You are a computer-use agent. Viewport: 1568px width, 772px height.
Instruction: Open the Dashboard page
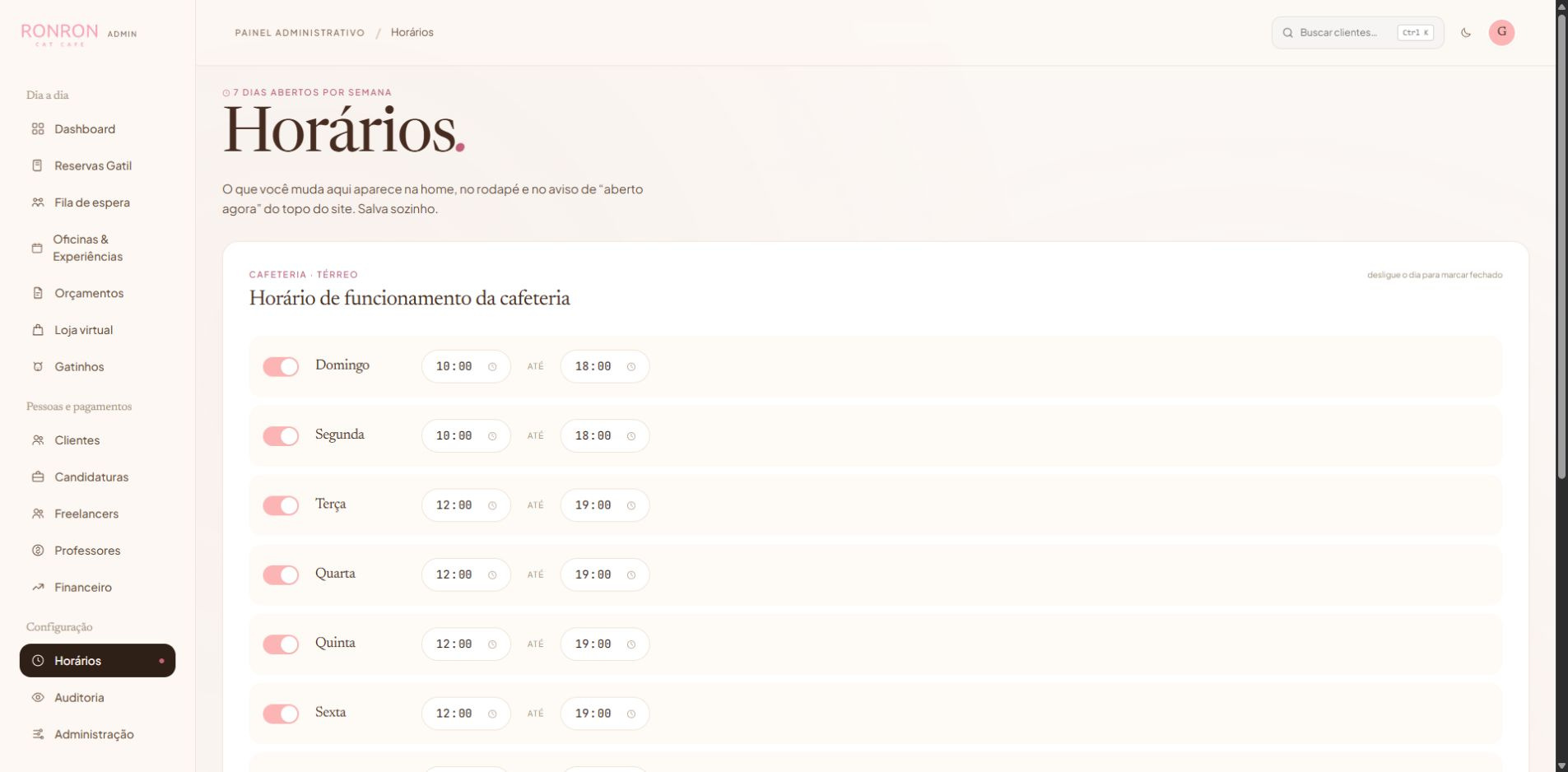tap(97, 129)
